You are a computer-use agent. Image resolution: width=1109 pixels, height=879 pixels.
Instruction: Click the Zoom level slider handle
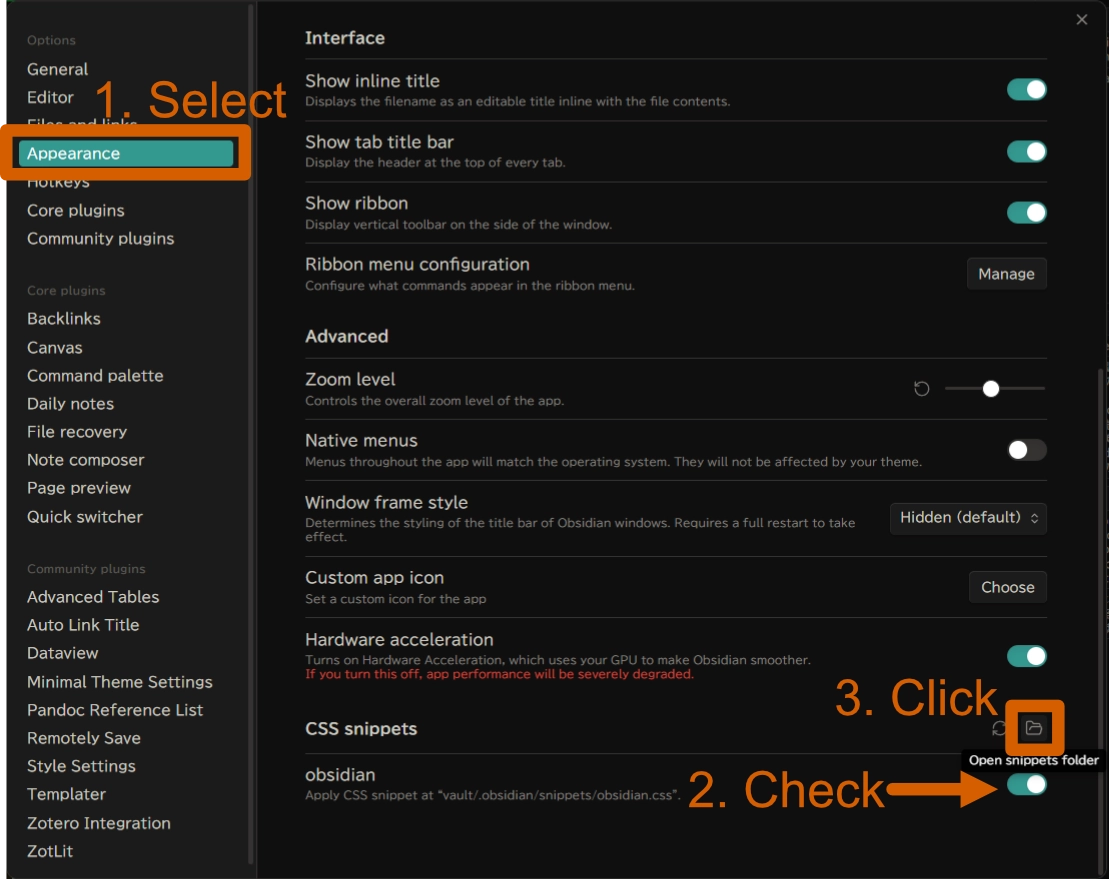click(990, 389)
